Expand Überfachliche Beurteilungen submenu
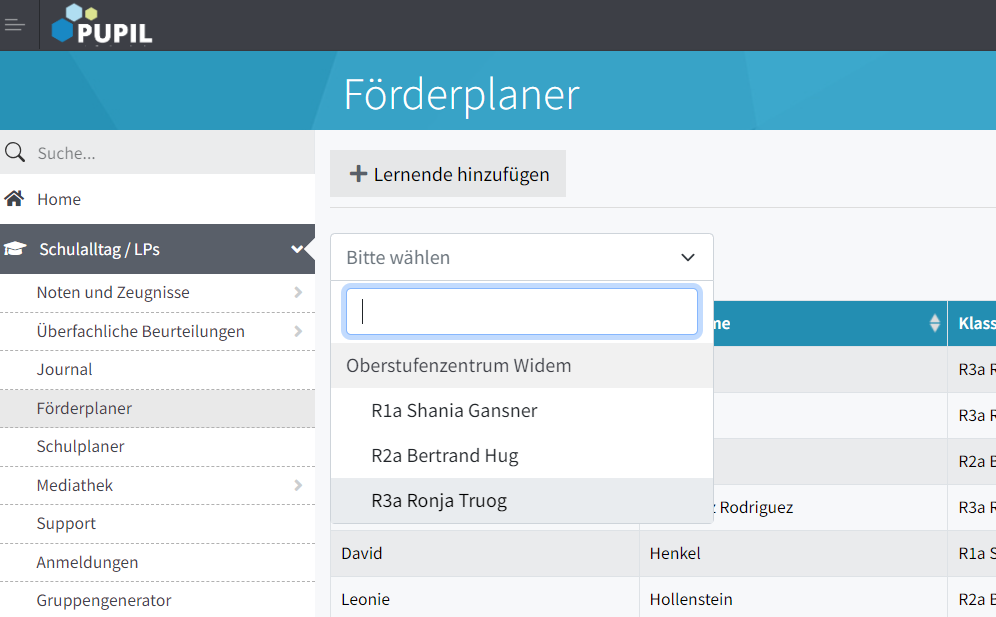 pyautogui.click(x=298, y=331)
